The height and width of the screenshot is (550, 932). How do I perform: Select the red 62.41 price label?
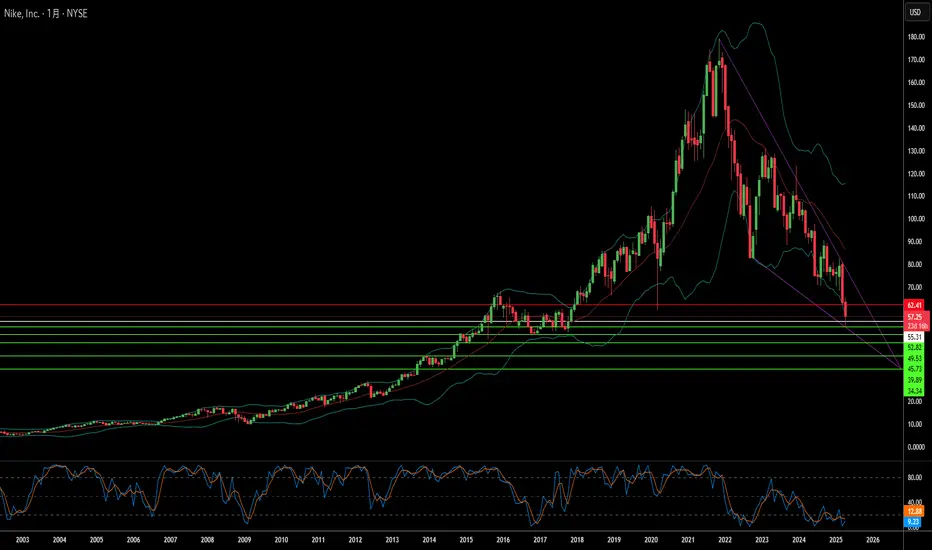coord(915,305)
